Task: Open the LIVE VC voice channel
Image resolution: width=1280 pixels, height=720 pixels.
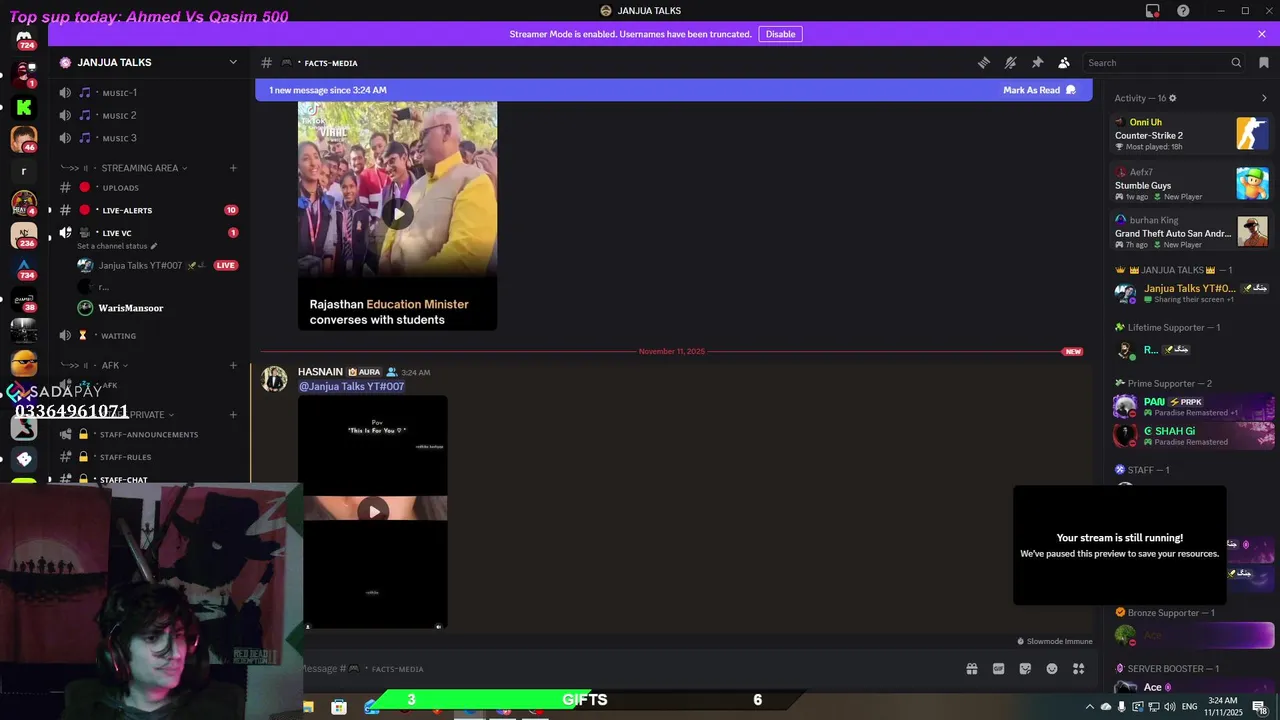Action: pos(150,233)
